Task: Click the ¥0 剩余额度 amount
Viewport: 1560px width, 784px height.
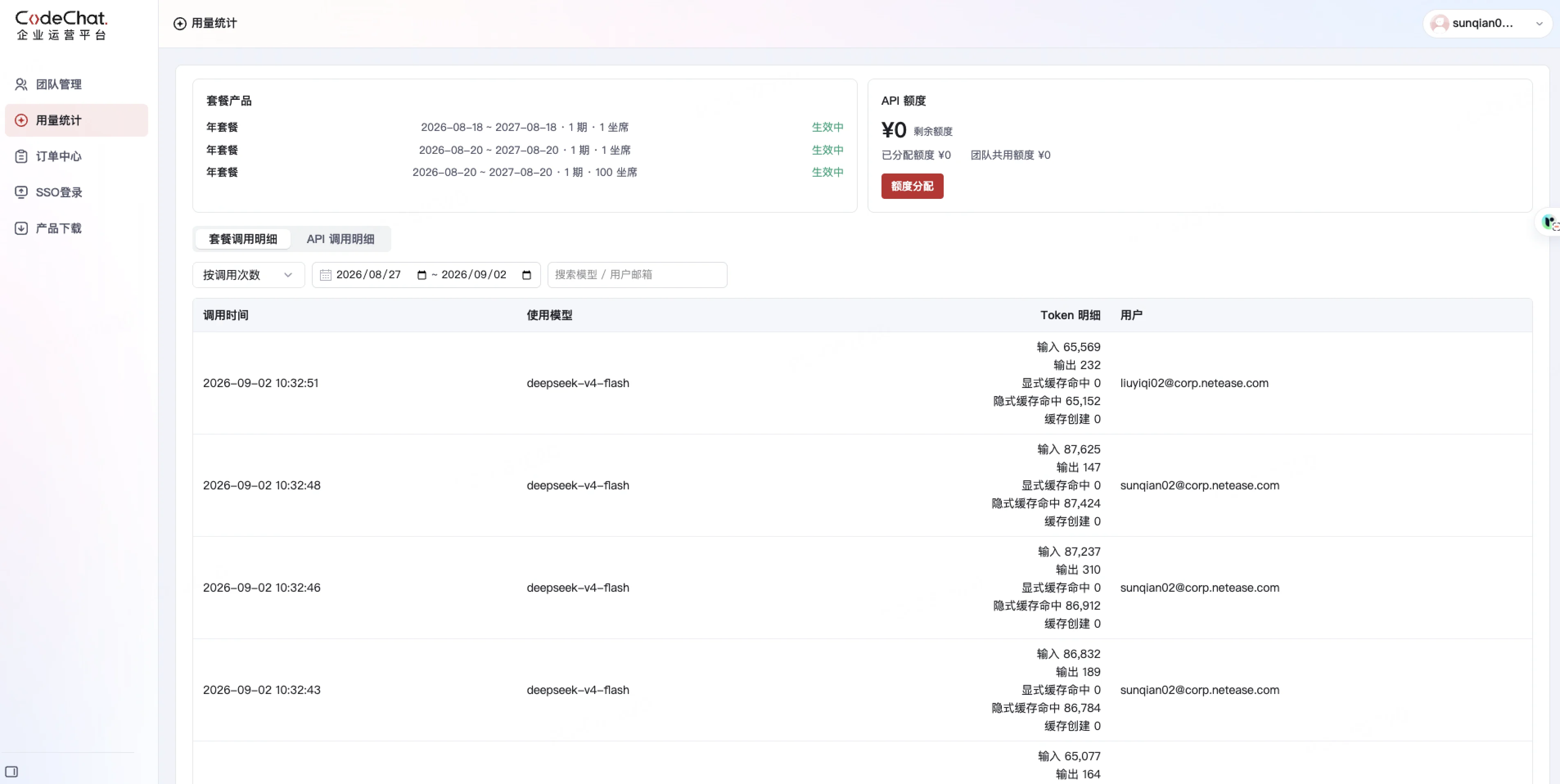Action: tap(916, 130)
